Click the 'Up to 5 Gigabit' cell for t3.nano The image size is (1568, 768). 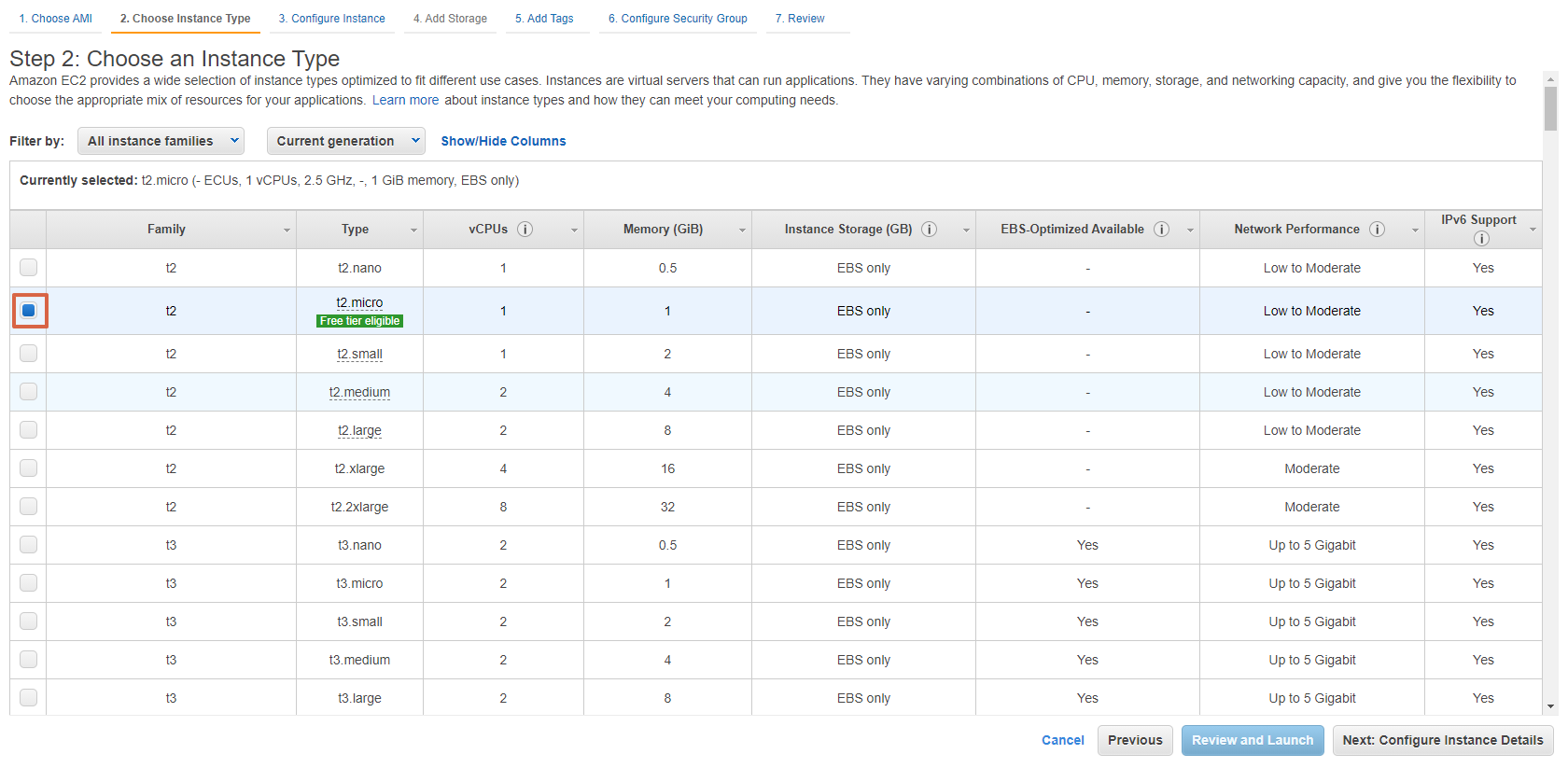pyautogui.click(x=1312, y=545)
